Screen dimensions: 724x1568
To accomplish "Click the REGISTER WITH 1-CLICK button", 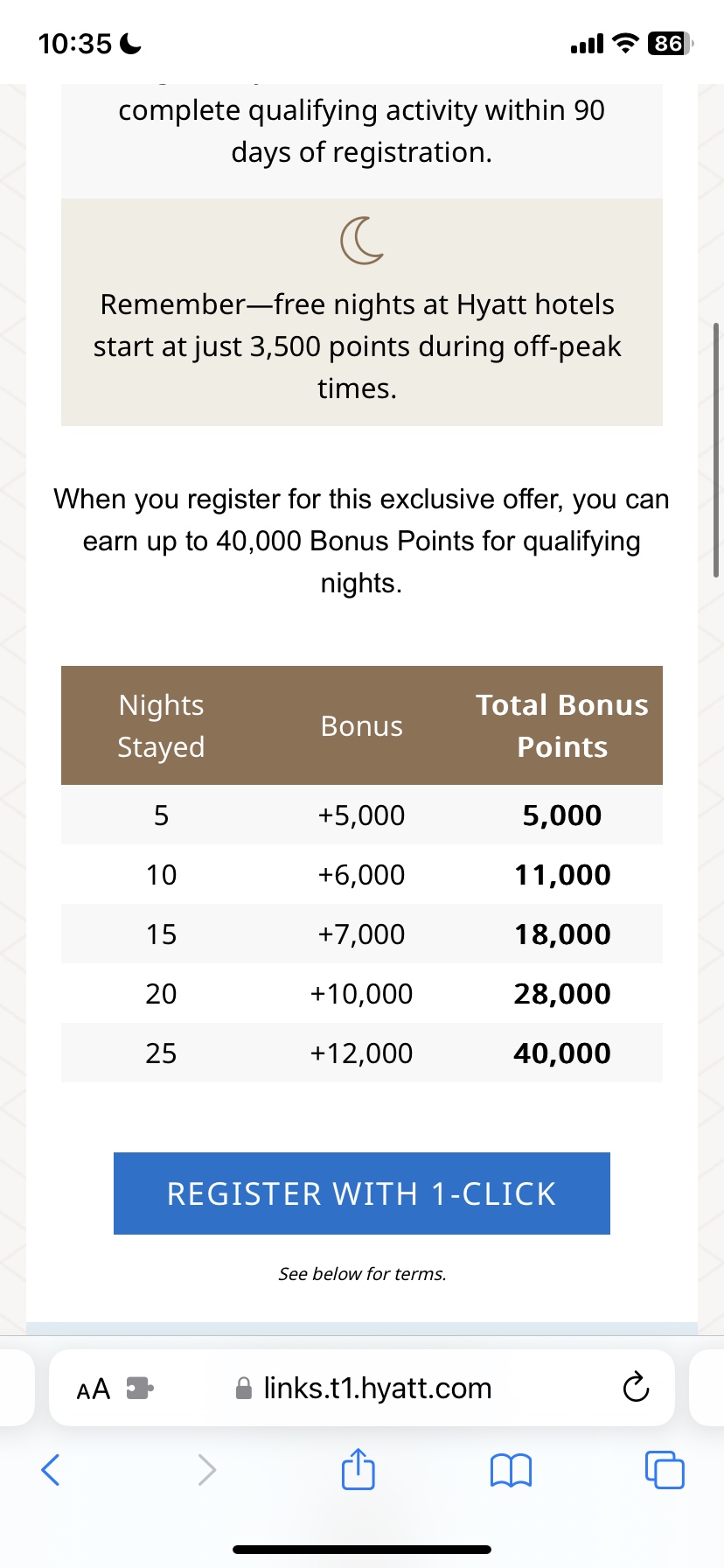I will click(x=362, y=1193).
